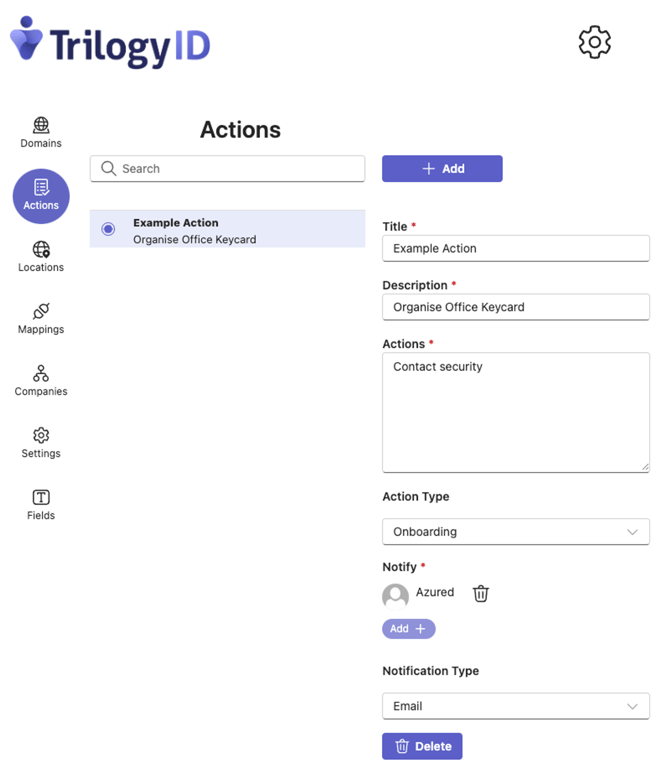Click the Delete button

422,746
